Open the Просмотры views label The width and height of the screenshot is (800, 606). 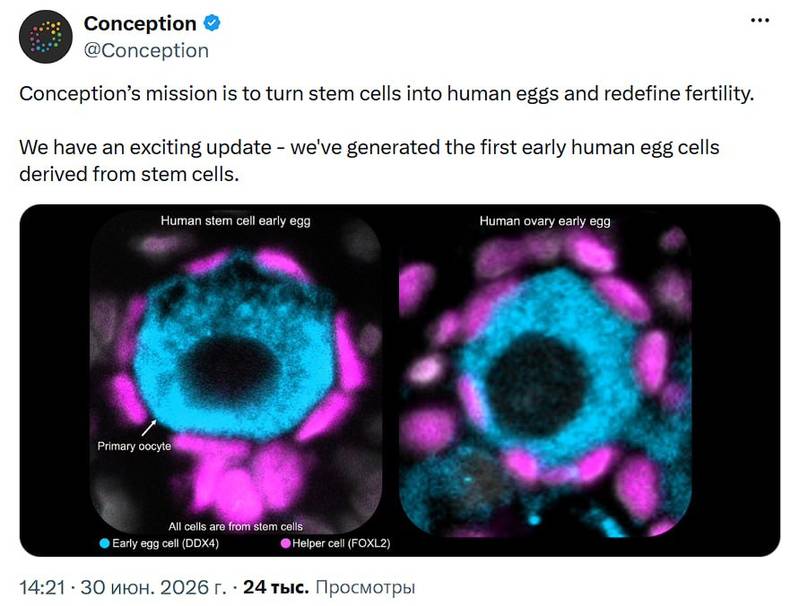coord(365,587)
